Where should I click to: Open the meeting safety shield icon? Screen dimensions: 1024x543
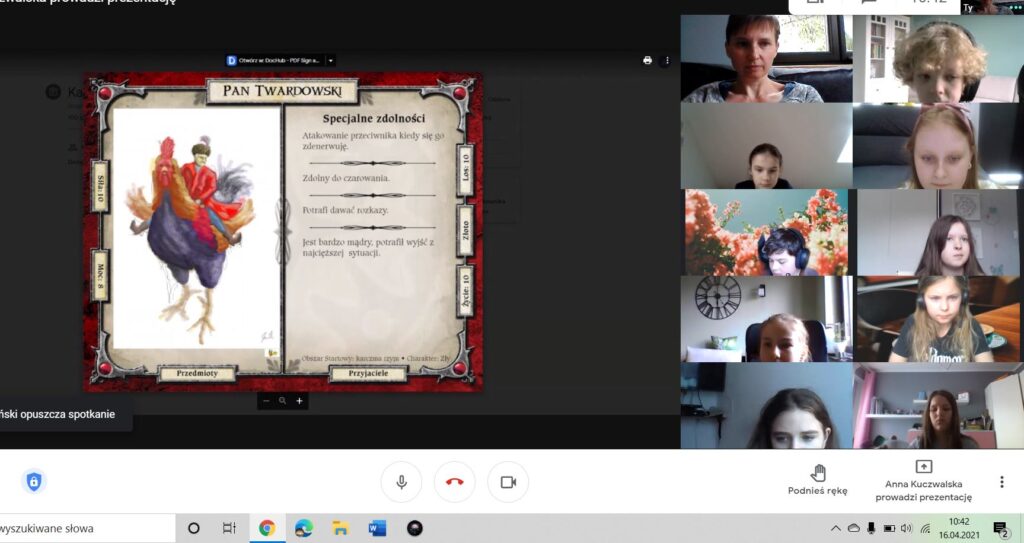[34, 482]
